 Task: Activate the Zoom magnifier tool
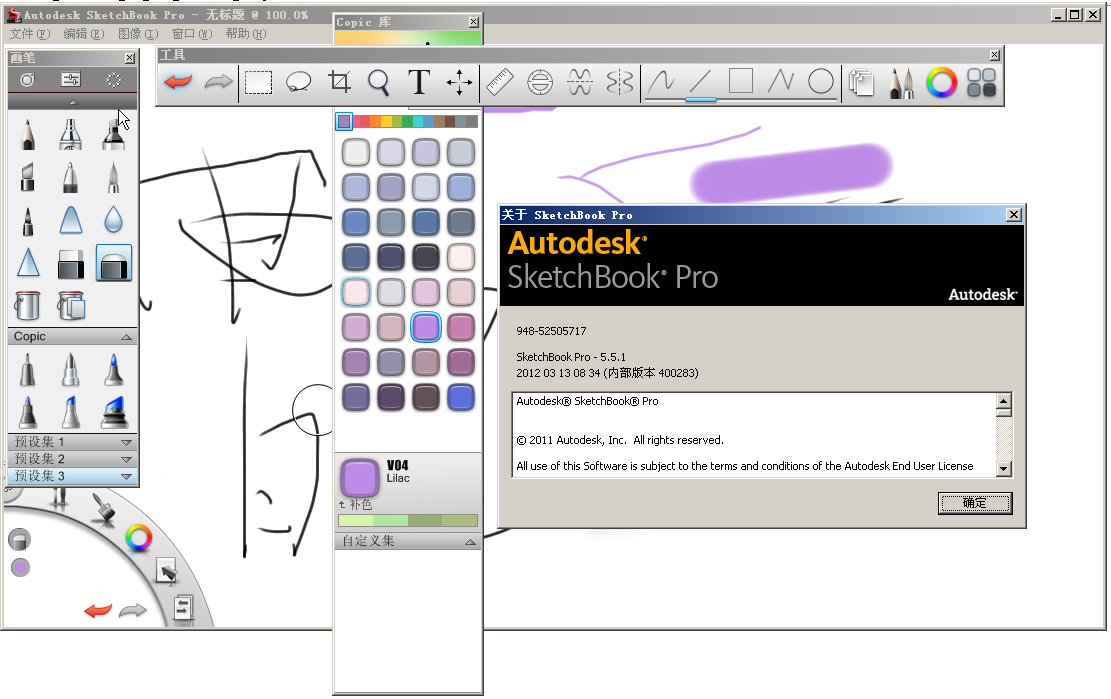point(379,82)
